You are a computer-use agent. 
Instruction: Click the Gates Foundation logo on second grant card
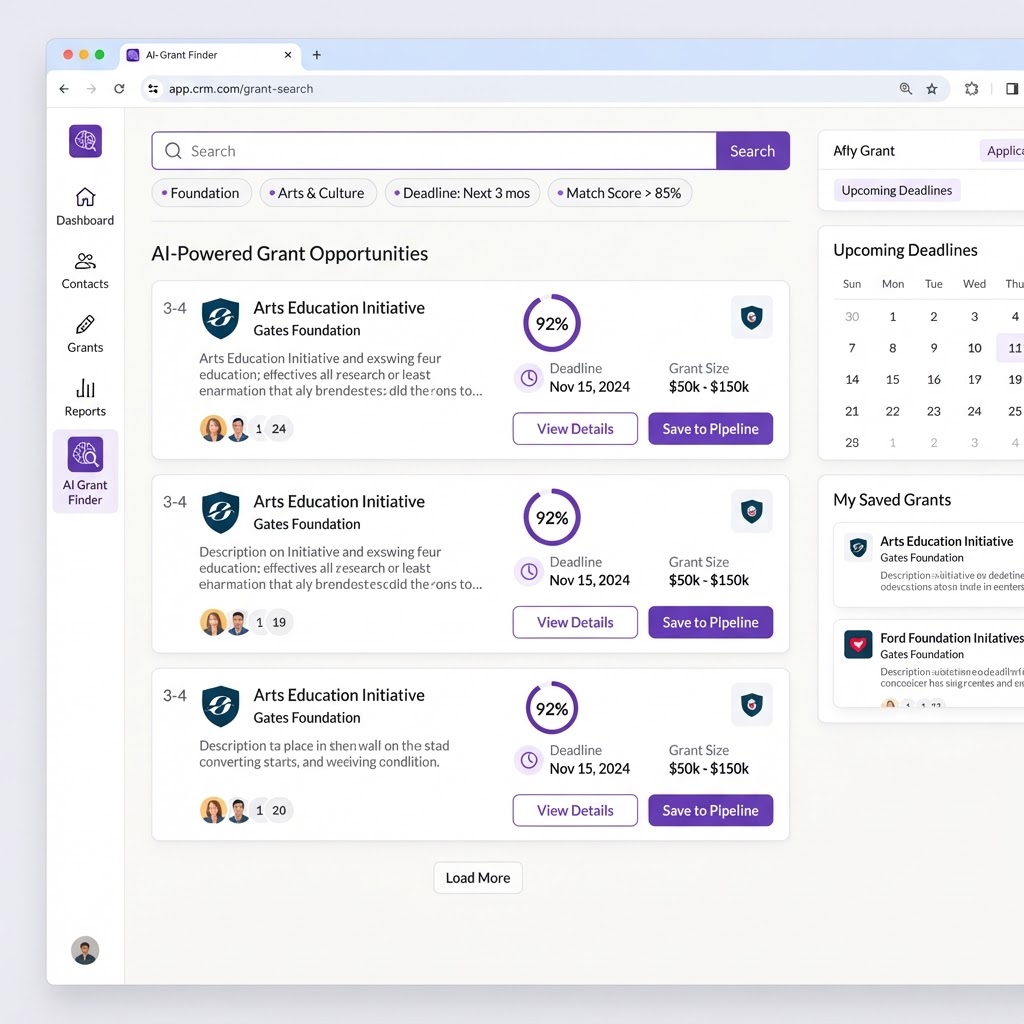(x=220, y=512)
